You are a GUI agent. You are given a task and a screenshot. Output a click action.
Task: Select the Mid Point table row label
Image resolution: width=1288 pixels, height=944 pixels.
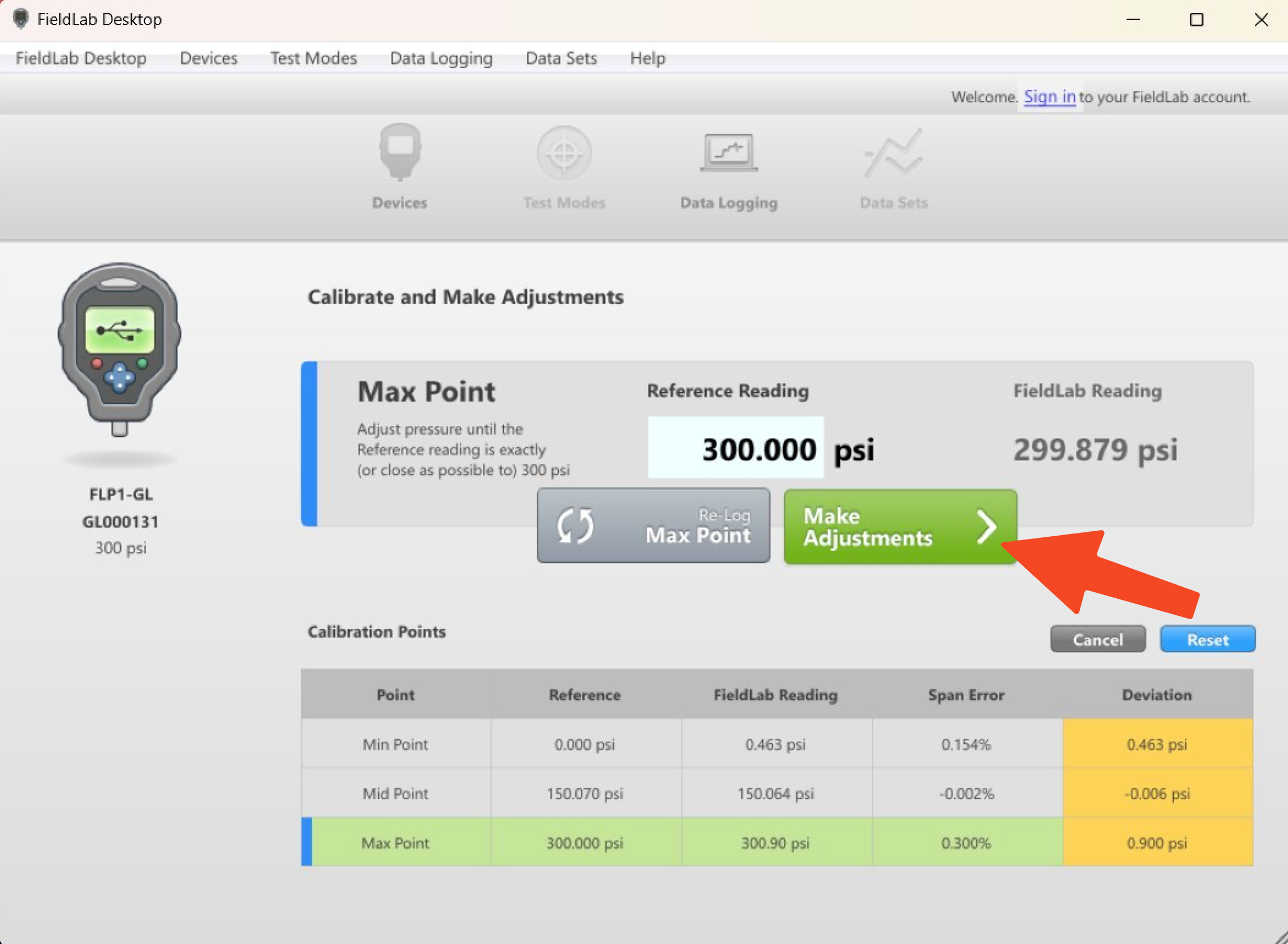coord(395,793)
